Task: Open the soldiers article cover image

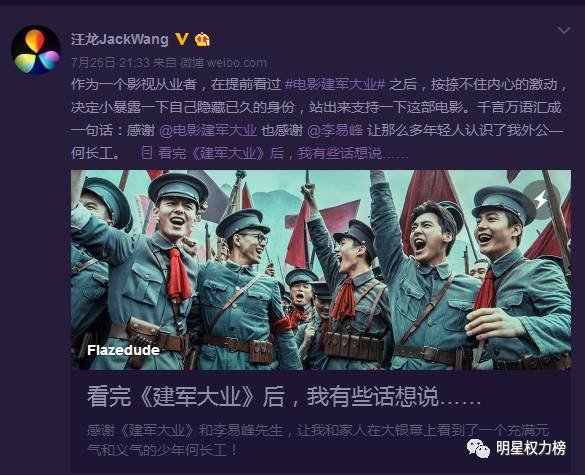Action: click(321, 270)
